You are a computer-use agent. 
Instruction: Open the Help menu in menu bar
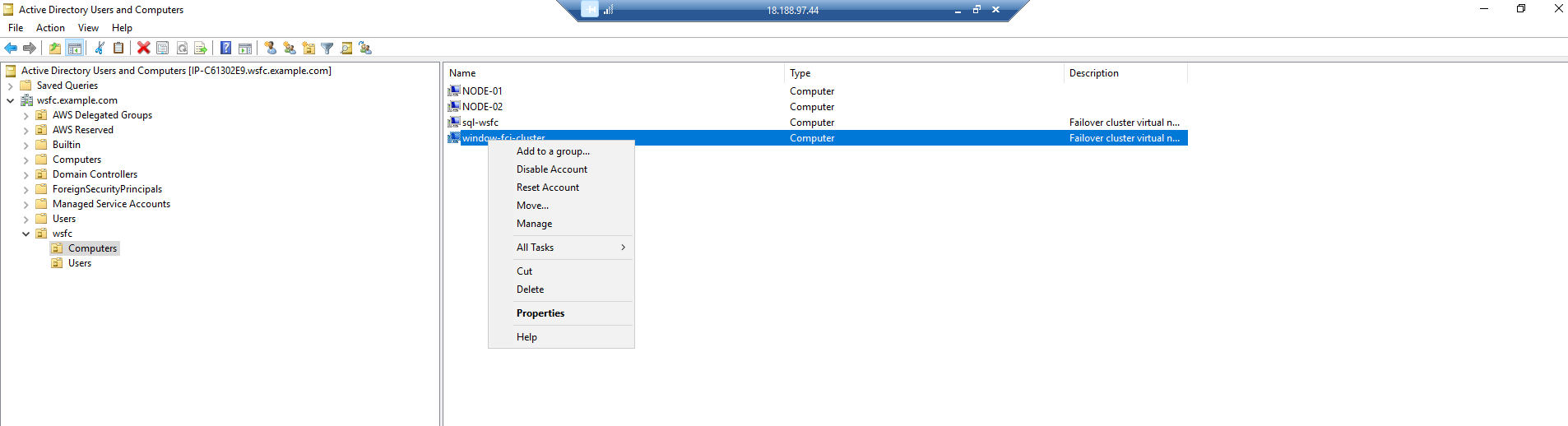pos(122,28)
